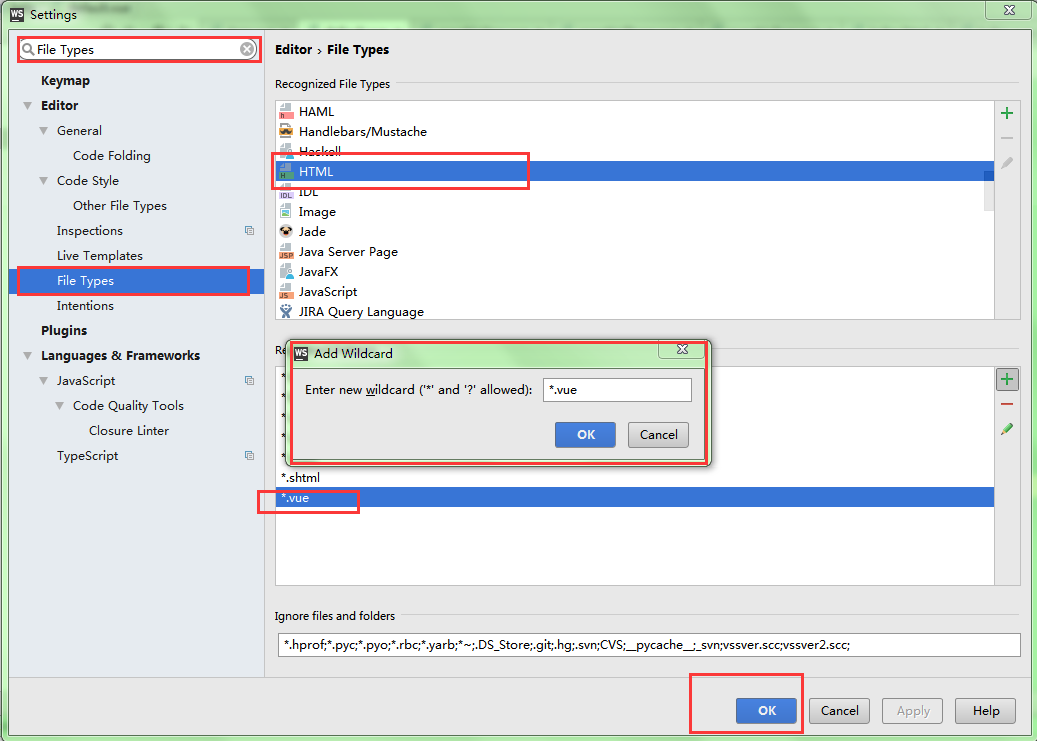Open Other File Types settings
The height and width of the screenshot is (741, 1037).
(120, 206)
